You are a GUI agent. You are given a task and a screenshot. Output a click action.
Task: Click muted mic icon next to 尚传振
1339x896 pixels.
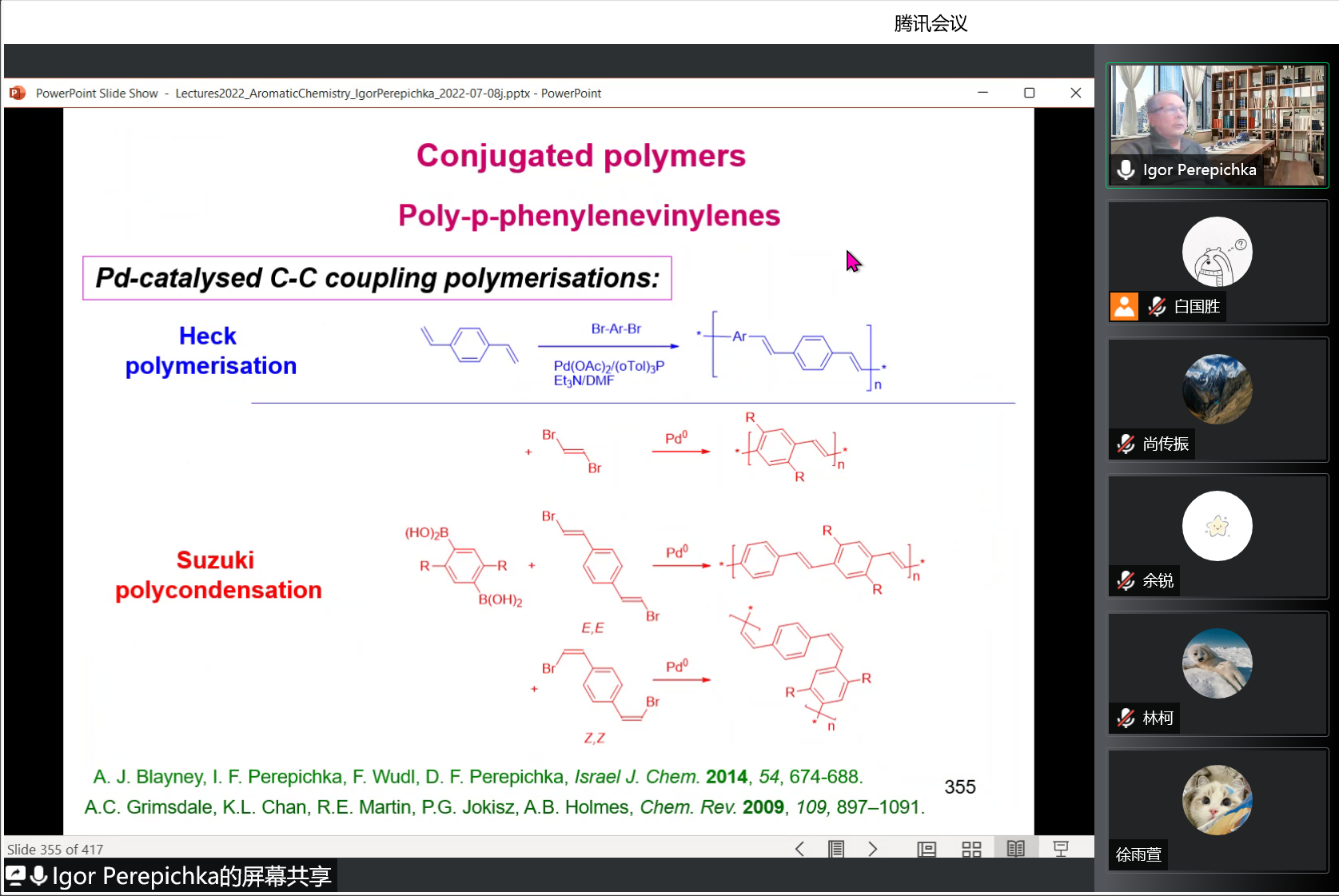click(x=1126, y=444)
